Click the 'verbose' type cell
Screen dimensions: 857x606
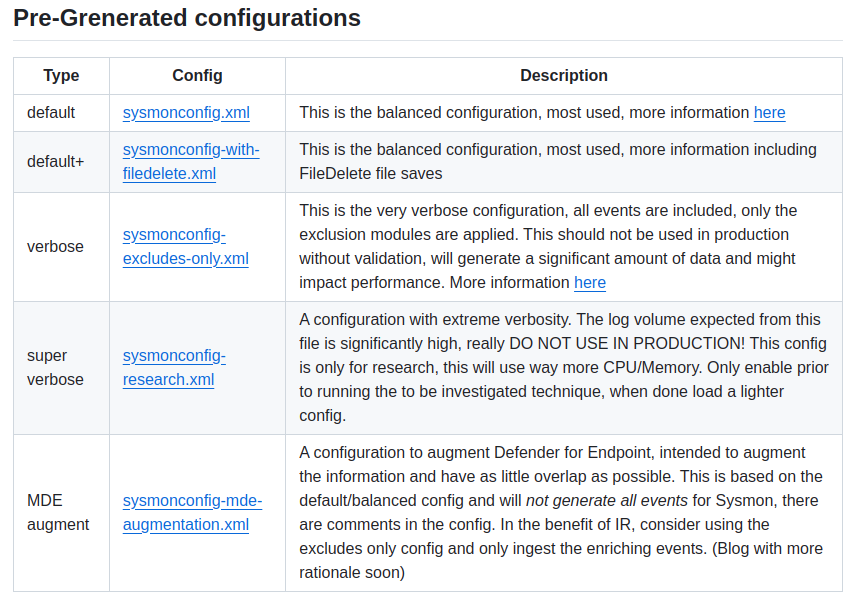coord(55,246)
